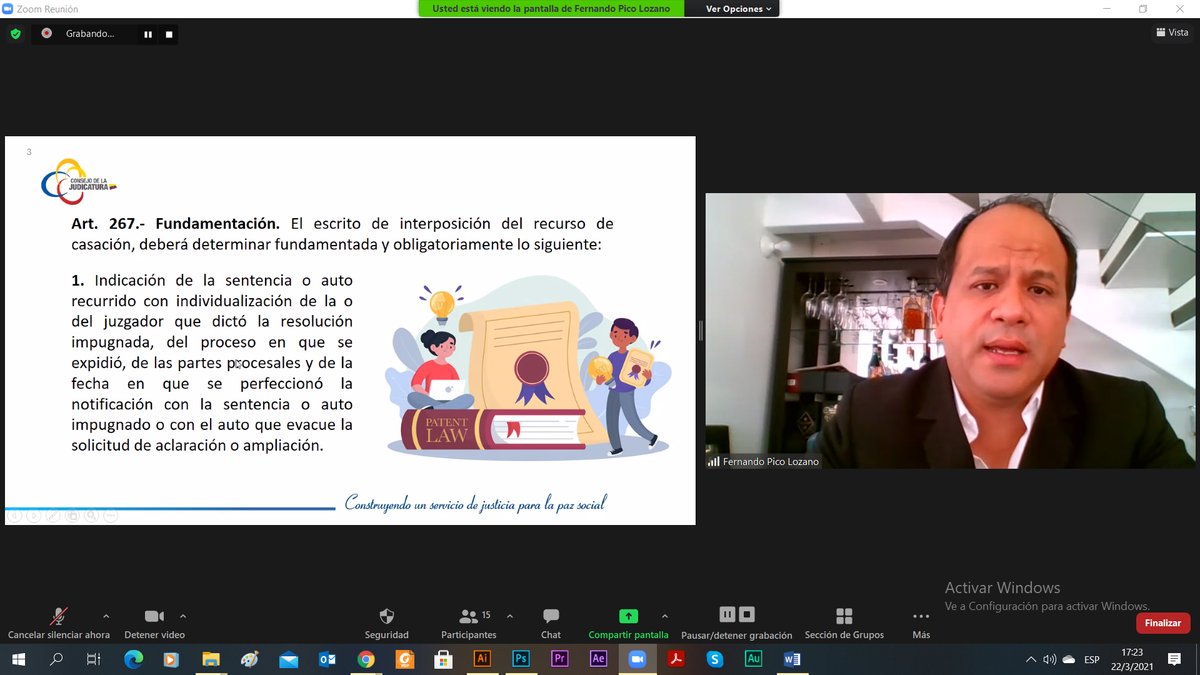Image resolution: width=1200 pixels, height=675 pixels.
Task: Select Fernando Pico Lozano's video tile
Action: (x=950, y=331)
